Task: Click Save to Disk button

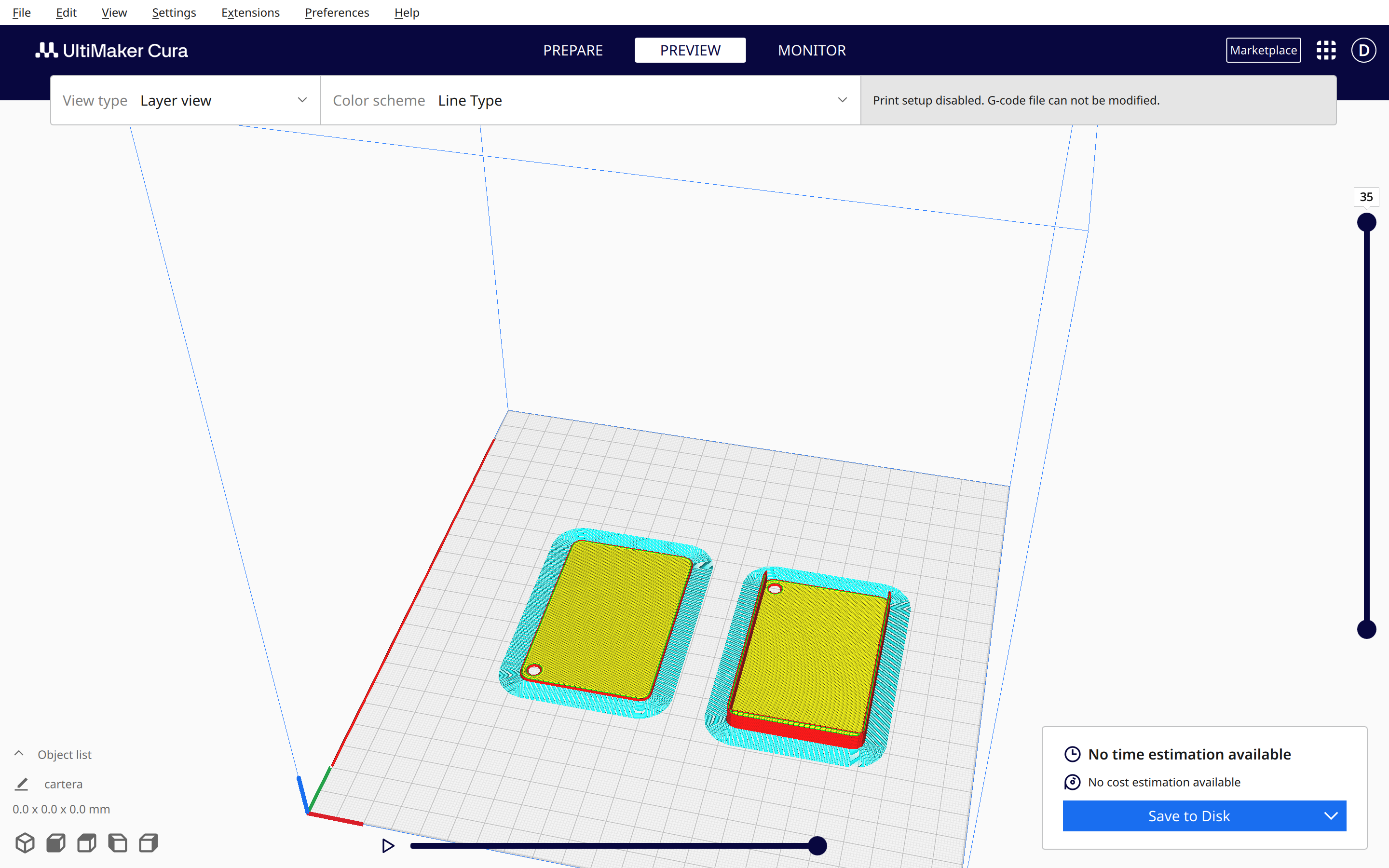Action: point(1190,816)
